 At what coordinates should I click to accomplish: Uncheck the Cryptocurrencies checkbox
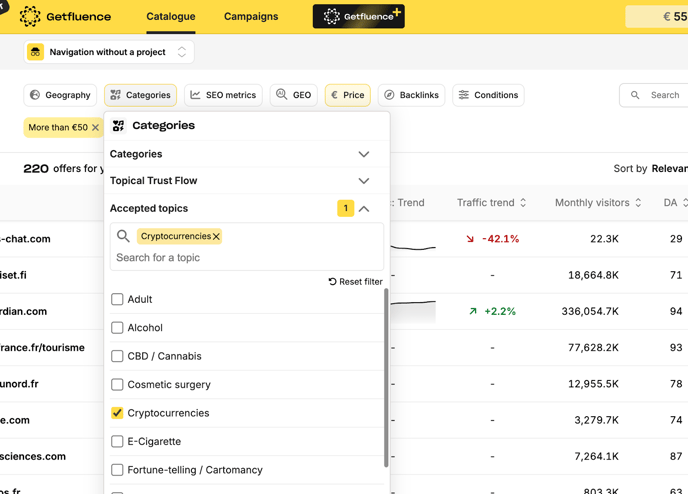tap(117, 413)
